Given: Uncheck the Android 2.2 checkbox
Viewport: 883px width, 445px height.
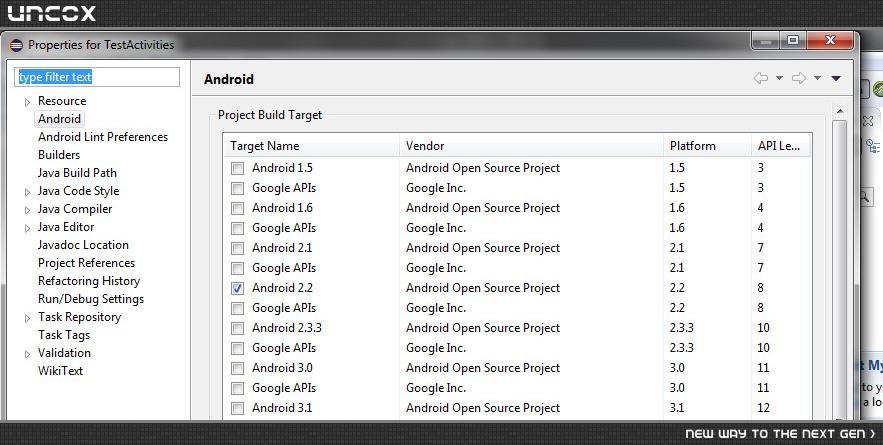Looking at the screenshot, I should (238, 288).
